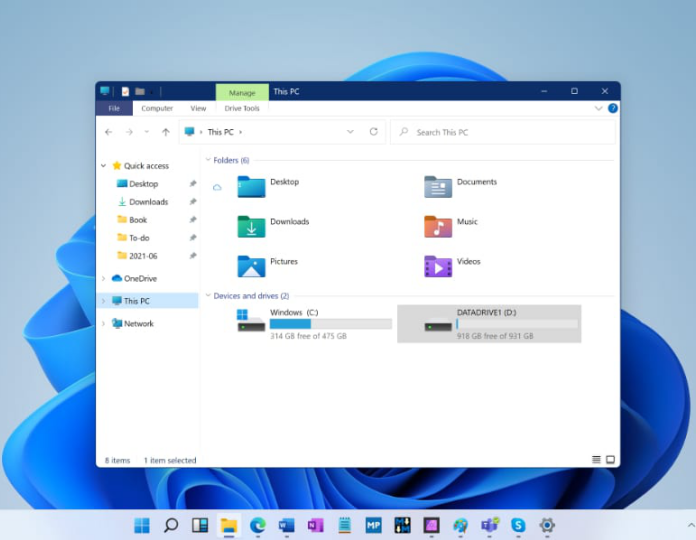696x540 pixels.
Task: Launch Microsoft Edge from the taskbar
Action: click(x=258, y=525)
